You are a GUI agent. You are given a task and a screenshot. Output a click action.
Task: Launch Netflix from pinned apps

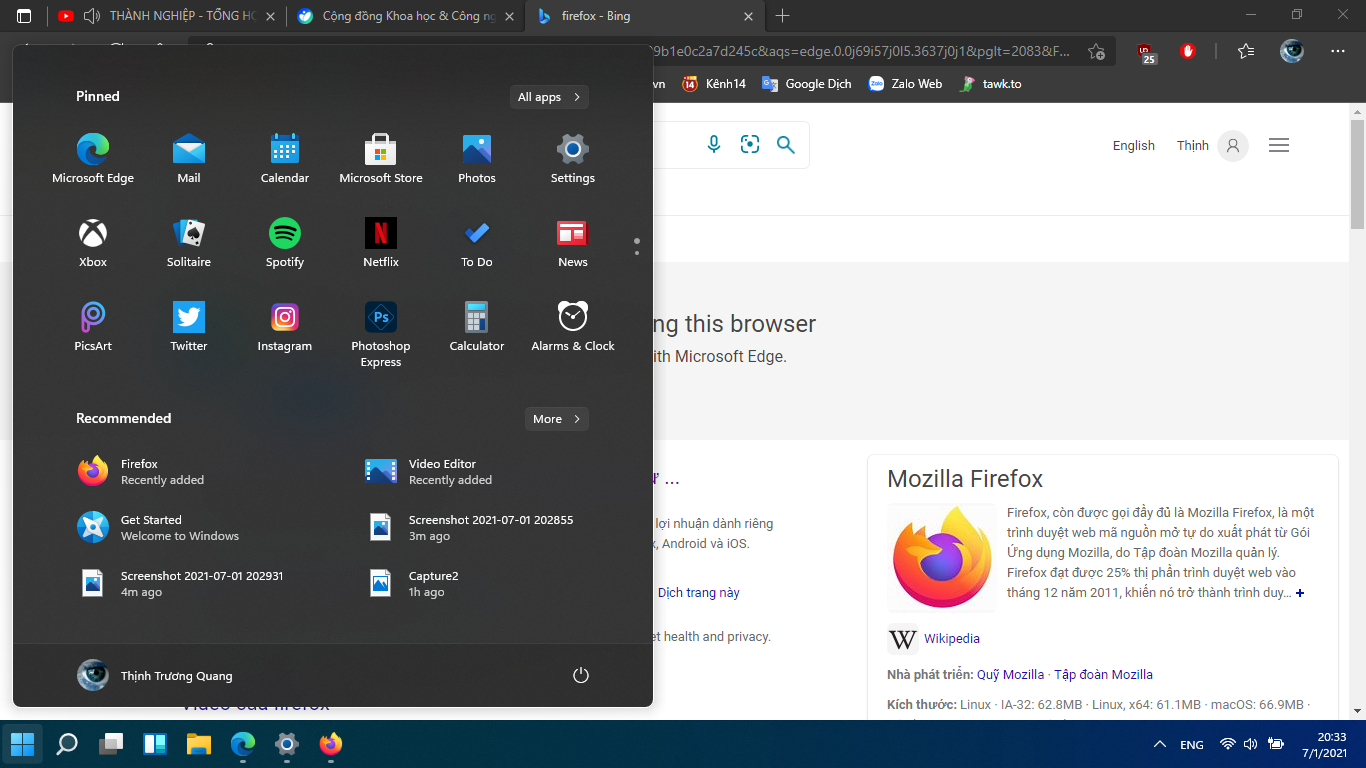[381, 243]
